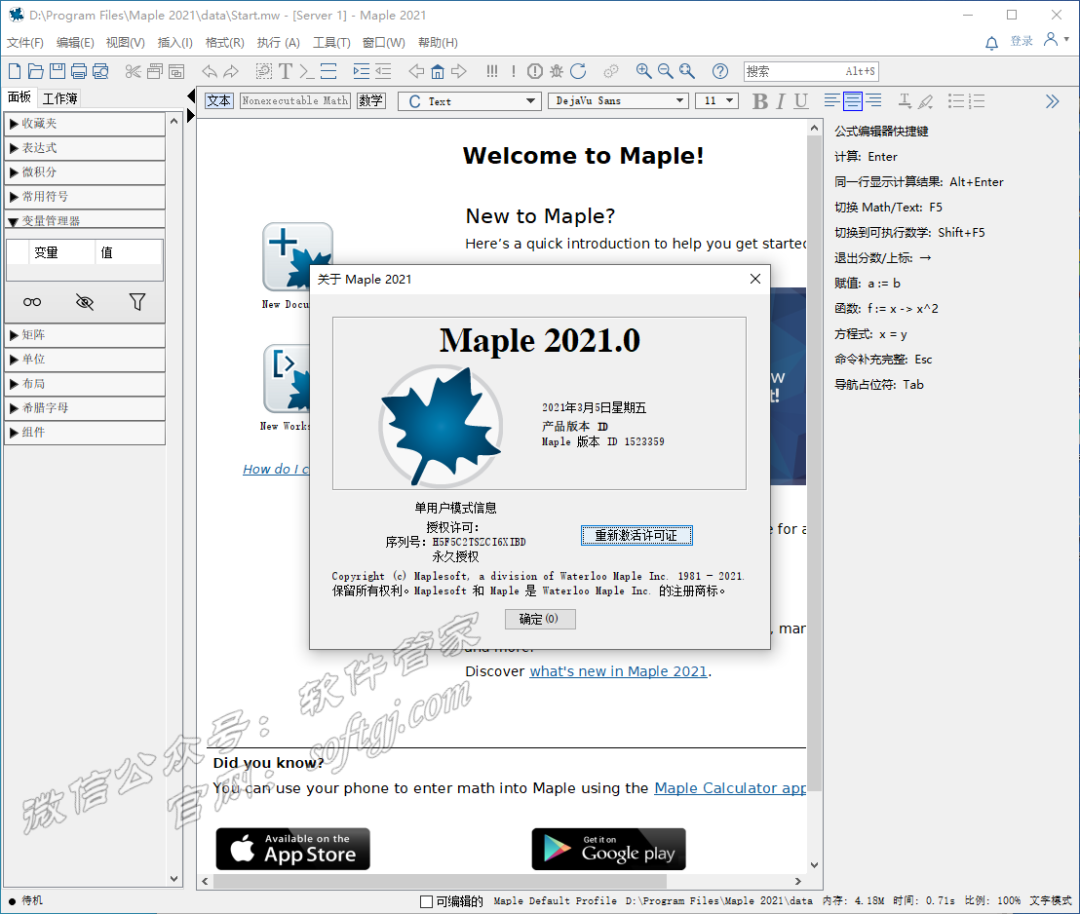Image resolution: width=1080 pixels, height=914 pixels.
Task: Switch input mode to 文本
Action: point(219,101)
